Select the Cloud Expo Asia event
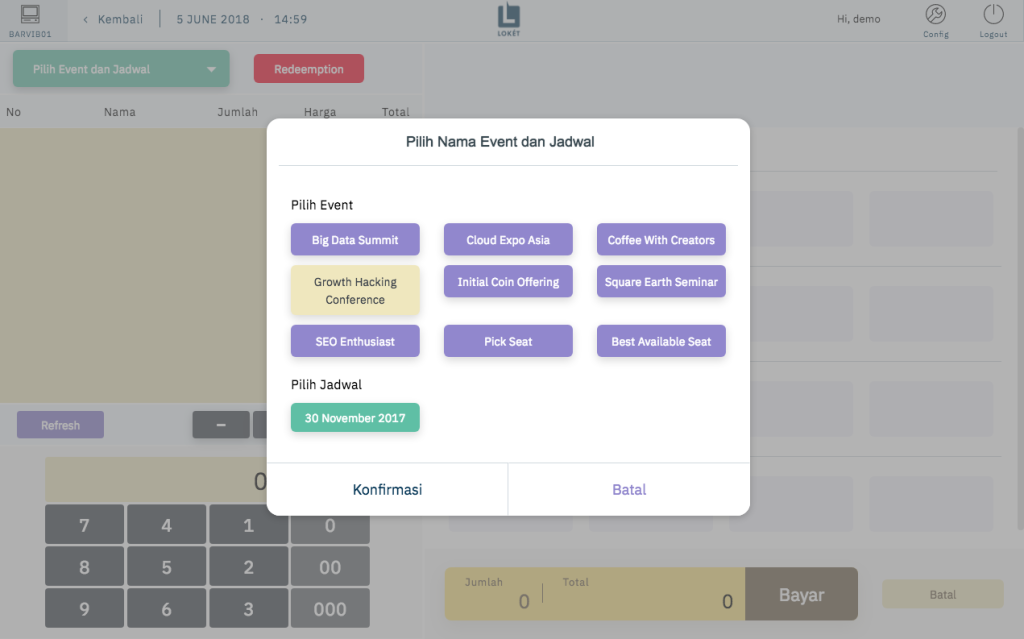The image size is (1024, 639). (x=508, y=240)
